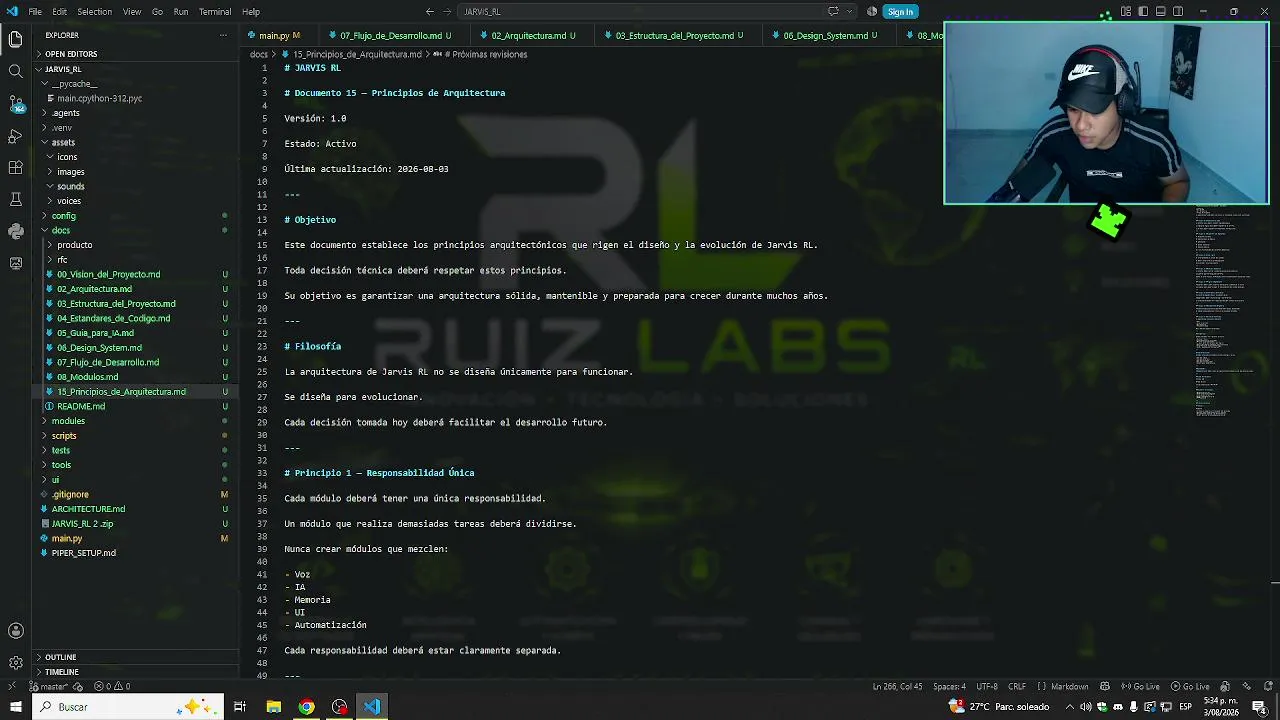Open OBS Studio from the taskbar
The height and width of the screenshot is (720, 1280).
pos(339,707)
